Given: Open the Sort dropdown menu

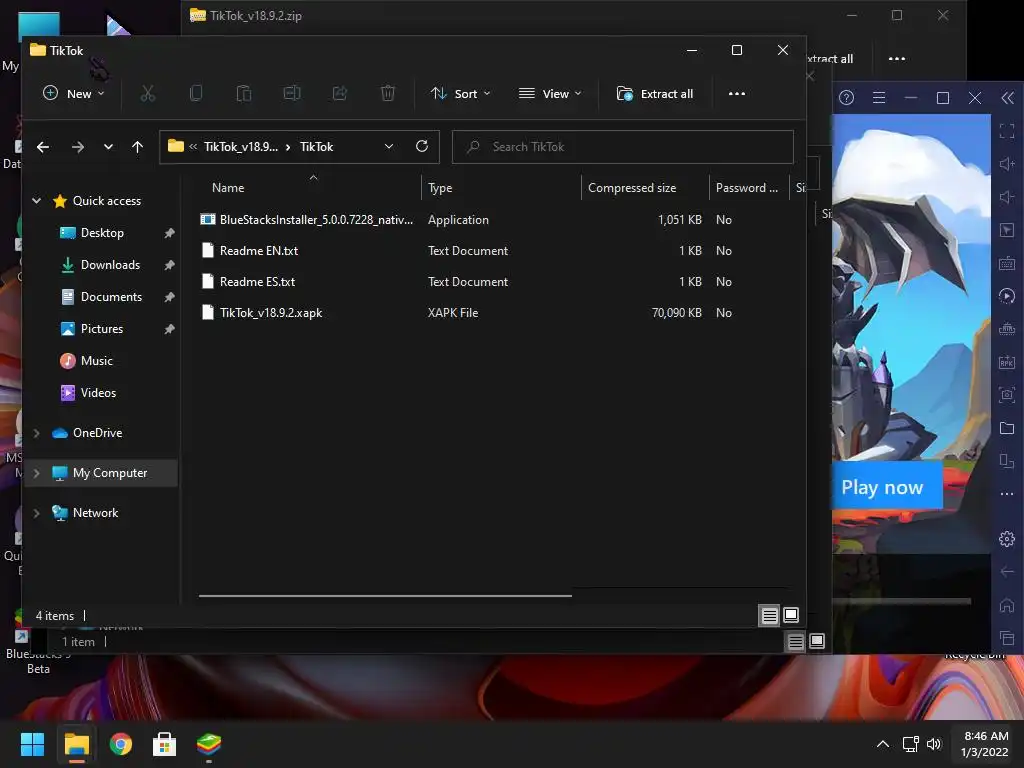Looking at the screenshot, I should pyautogui.click(x=460, y=93).
